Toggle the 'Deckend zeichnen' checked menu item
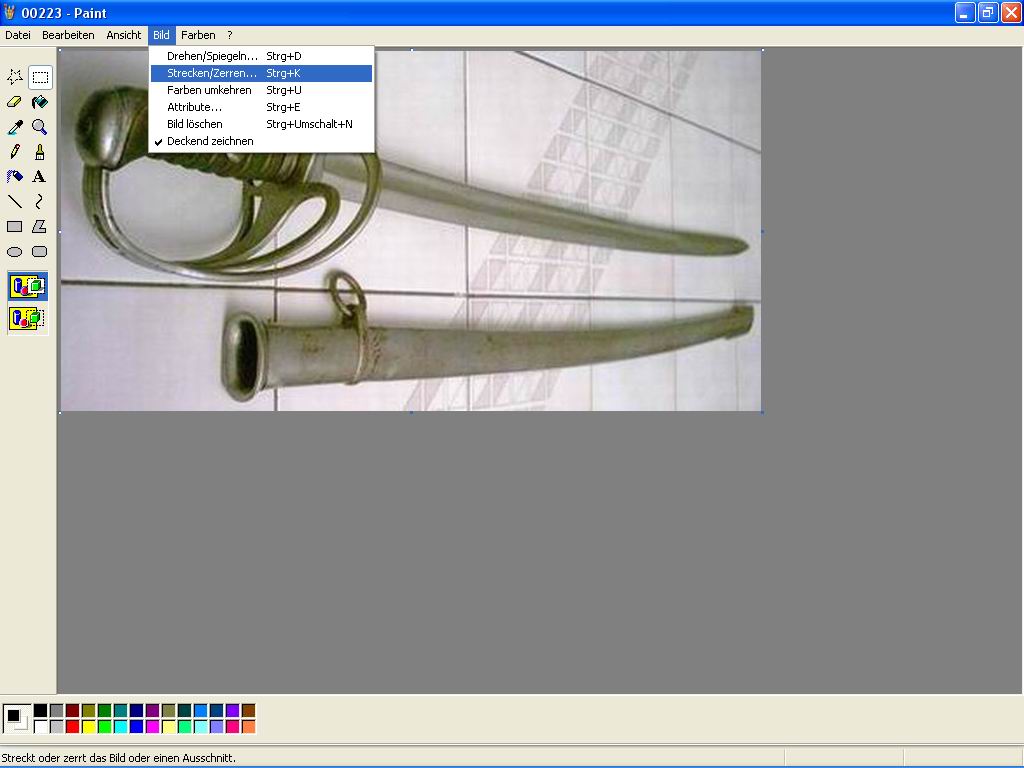 coord(210,141)
